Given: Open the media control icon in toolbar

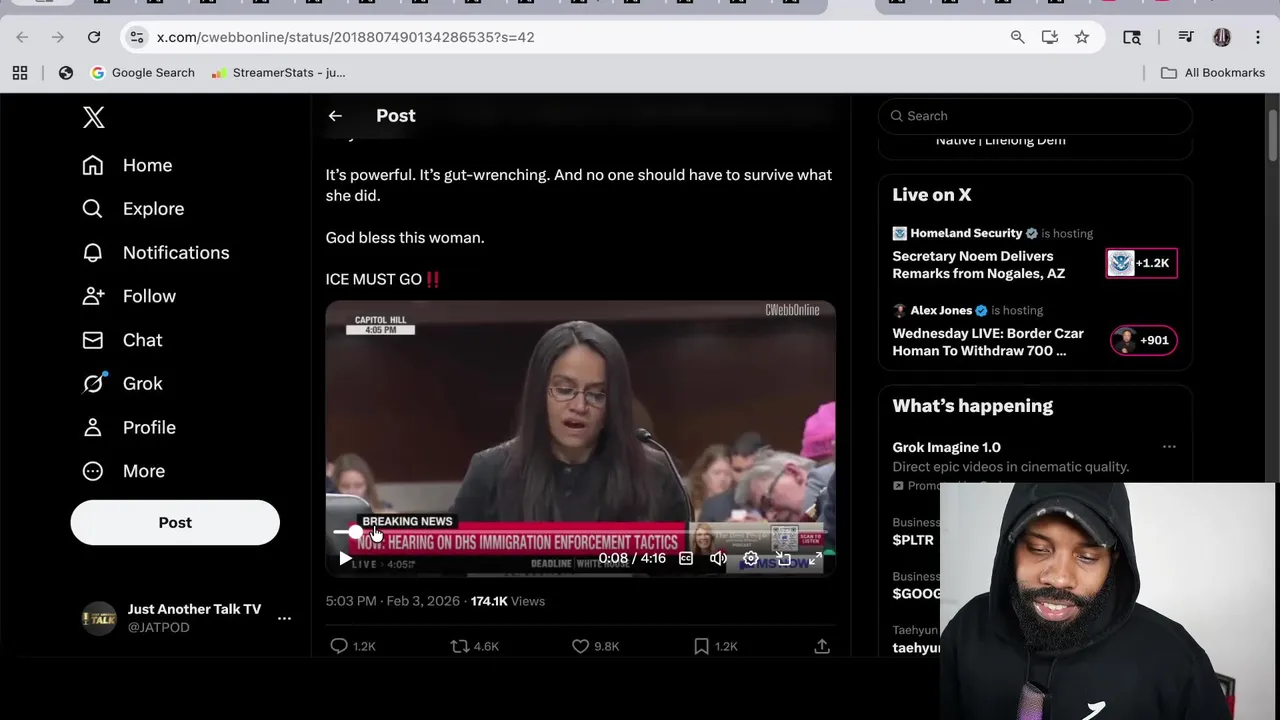Looking at the screenshot, I should click(x=1186, y=37).
